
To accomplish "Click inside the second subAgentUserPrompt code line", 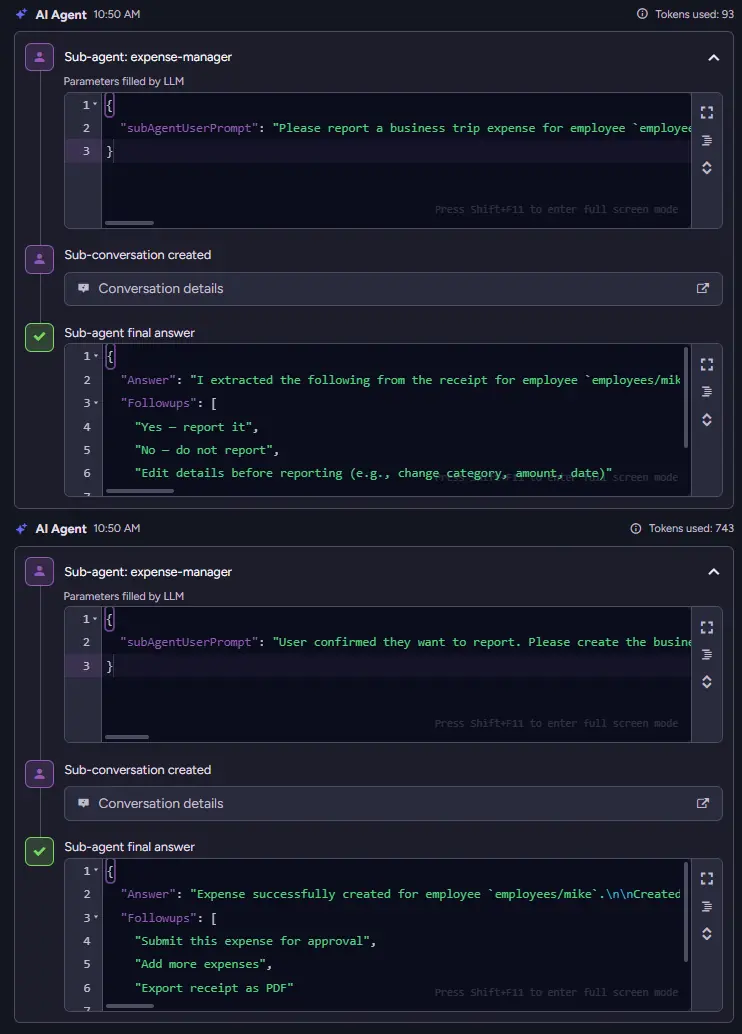I will tap(400, 642).
